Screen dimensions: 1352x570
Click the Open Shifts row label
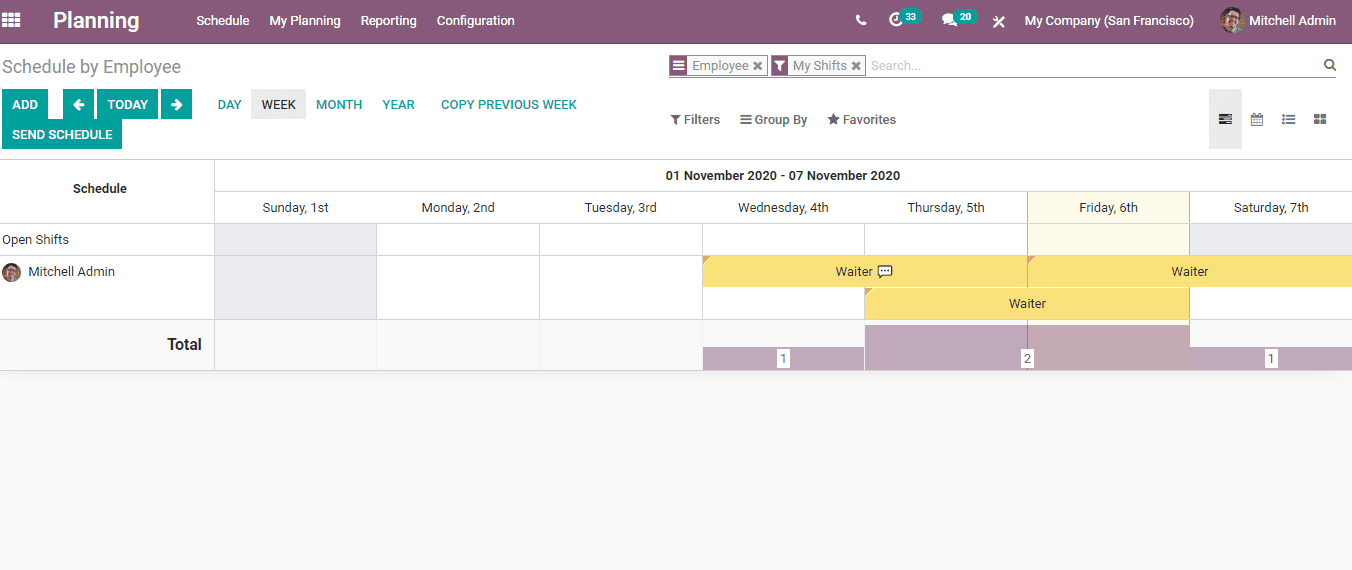coord(36,240)
